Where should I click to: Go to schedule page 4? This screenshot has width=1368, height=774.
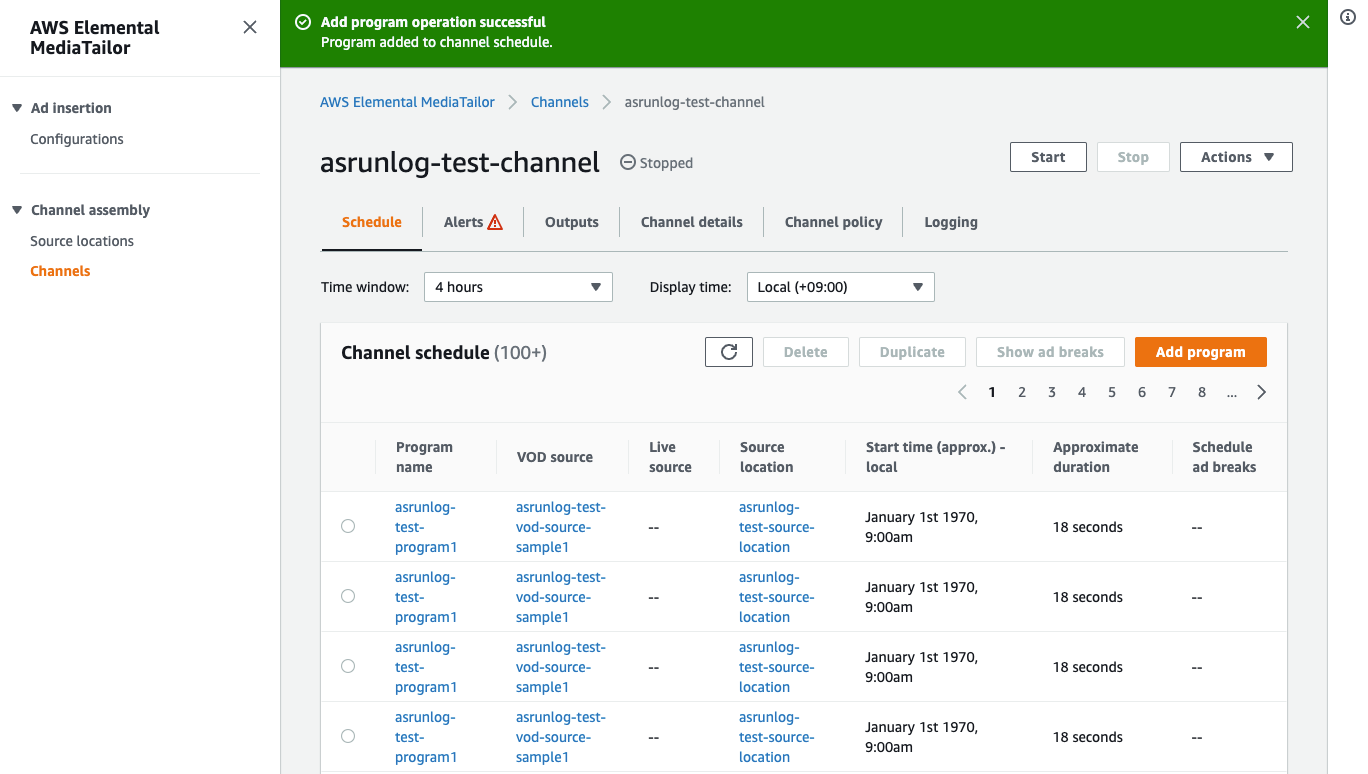click(x=1082, y=392)
